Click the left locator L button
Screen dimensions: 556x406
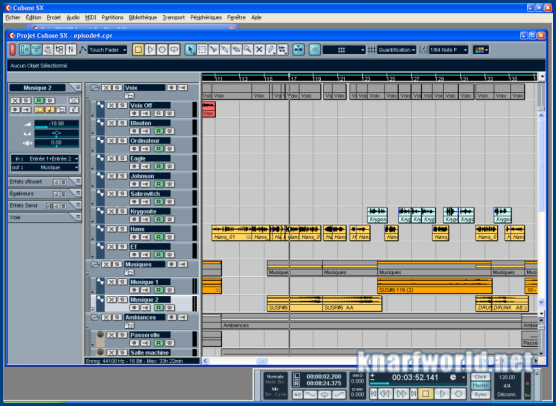point(297,377)
